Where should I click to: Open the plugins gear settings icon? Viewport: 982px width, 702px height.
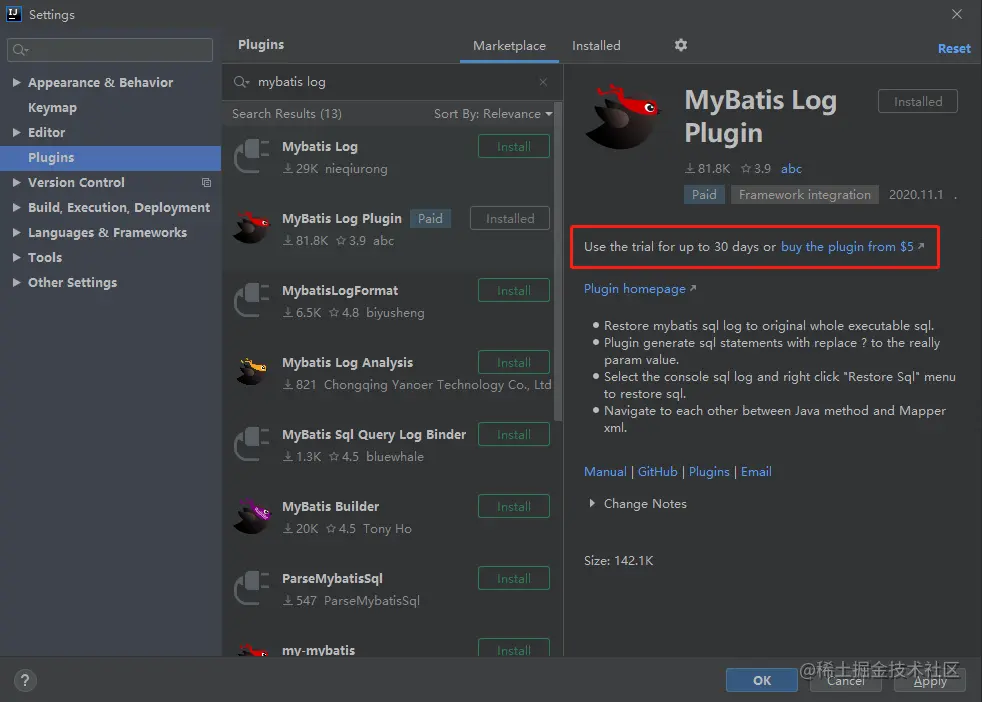coord(681,45)
